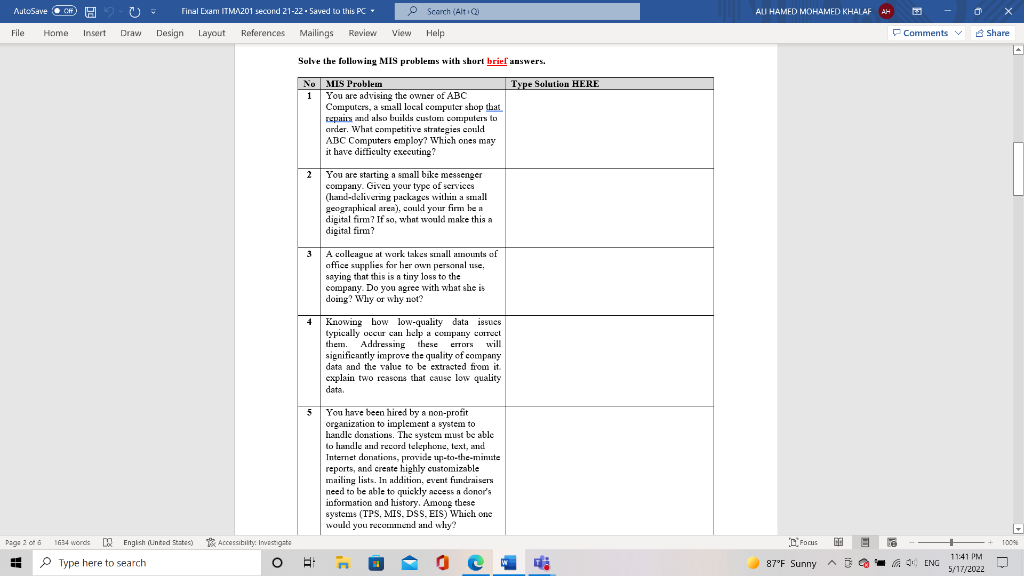
Task: Open File Explorer from taskbar
Action: click(x=343, y=562)
